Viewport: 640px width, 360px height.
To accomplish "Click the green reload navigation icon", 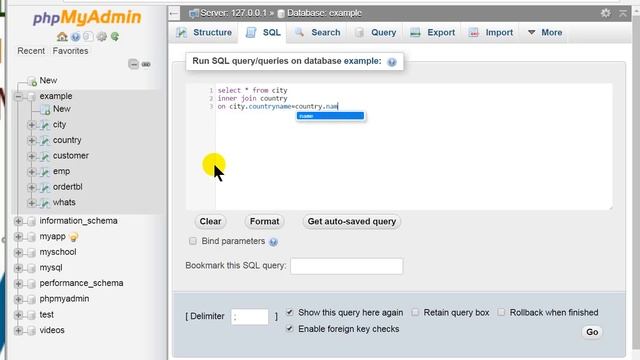I will click(x=115, y=37).
